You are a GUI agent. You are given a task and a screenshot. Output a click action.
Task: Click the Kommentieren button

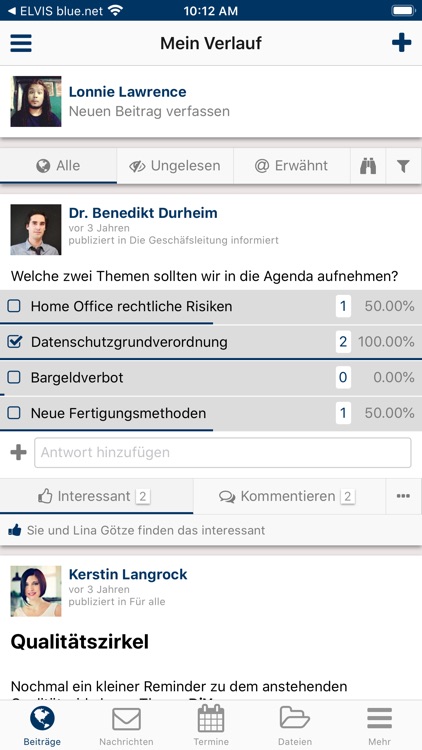pyautogui.click(x=289, y=496)
